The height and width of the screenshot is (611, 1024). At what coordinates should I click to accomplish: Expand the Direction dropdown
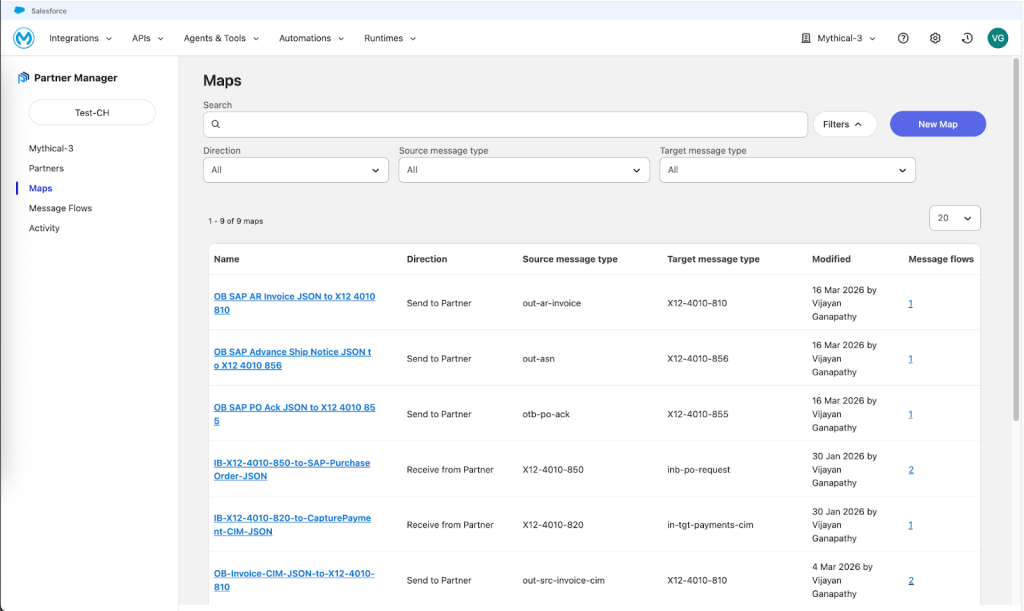(x=295, y=170)
